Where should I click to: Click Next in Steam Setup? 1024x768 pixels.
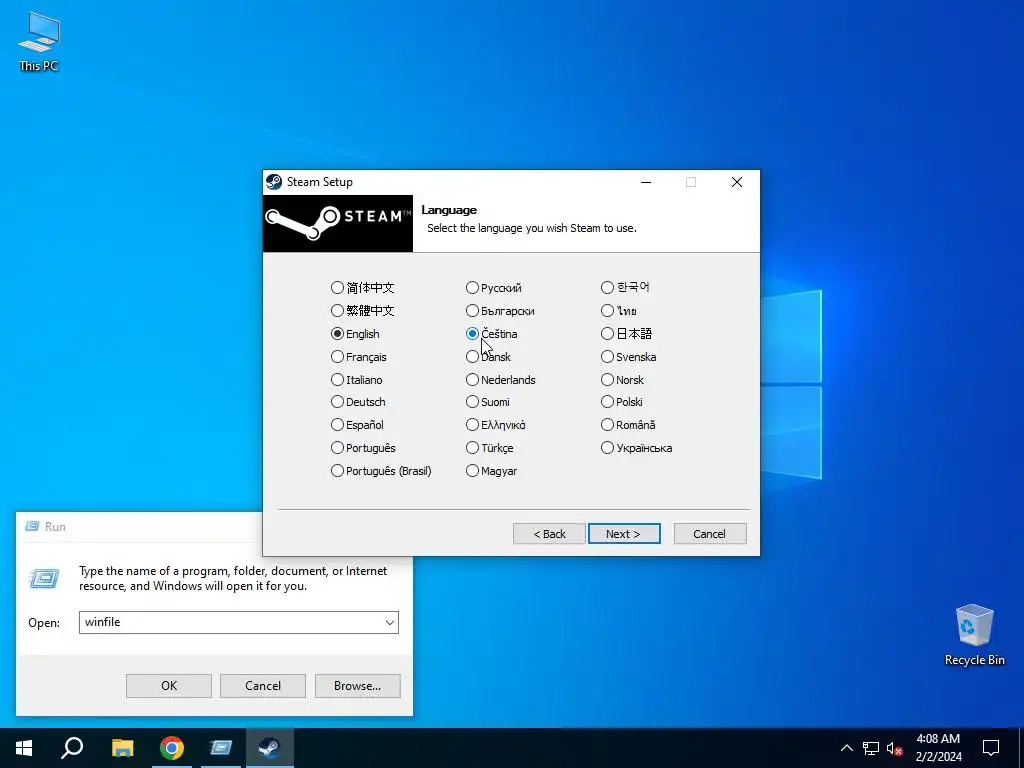(624, 534)
